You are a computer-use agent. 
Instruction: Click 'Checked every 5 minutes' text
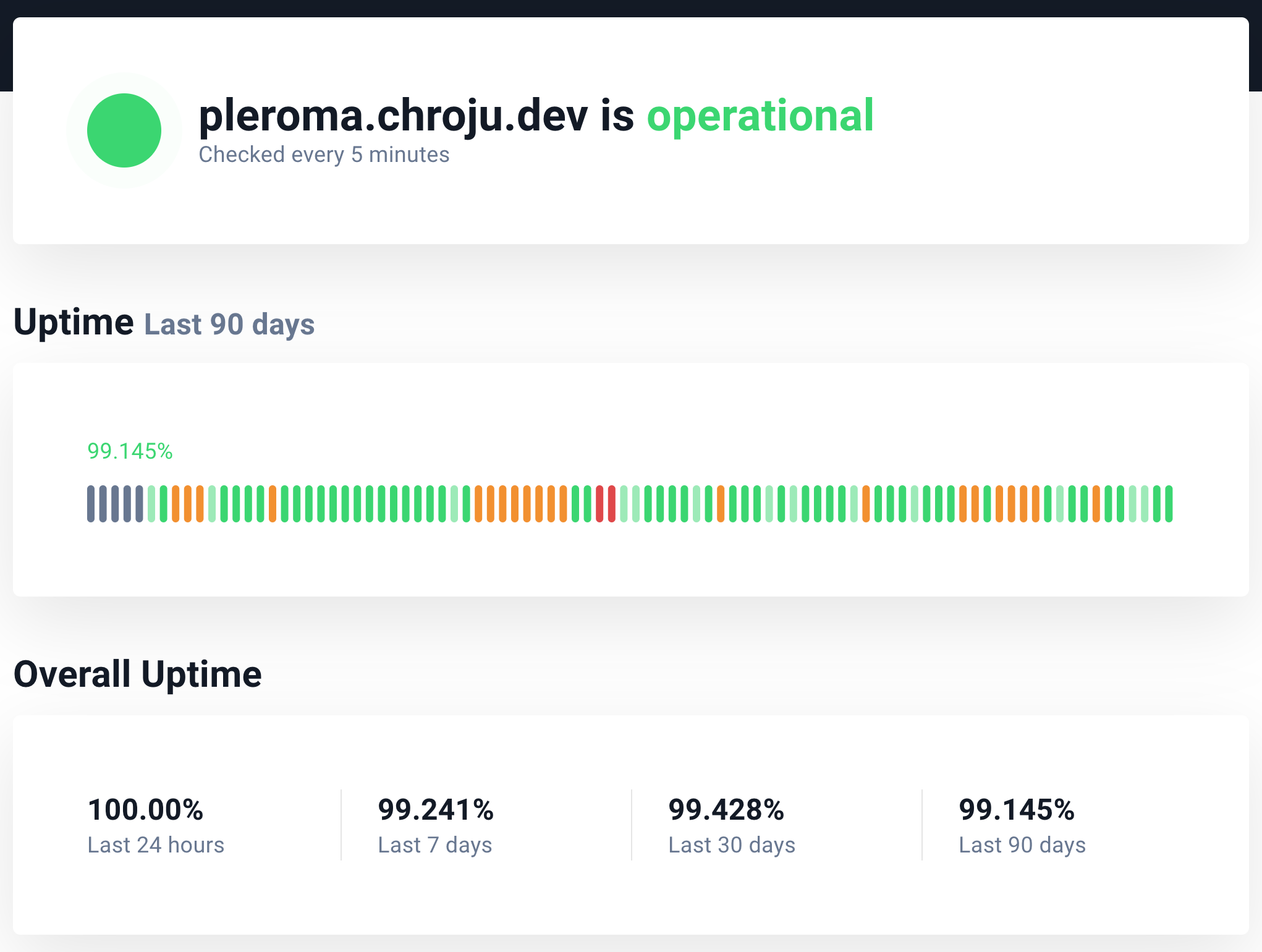[x=324, y=155]
